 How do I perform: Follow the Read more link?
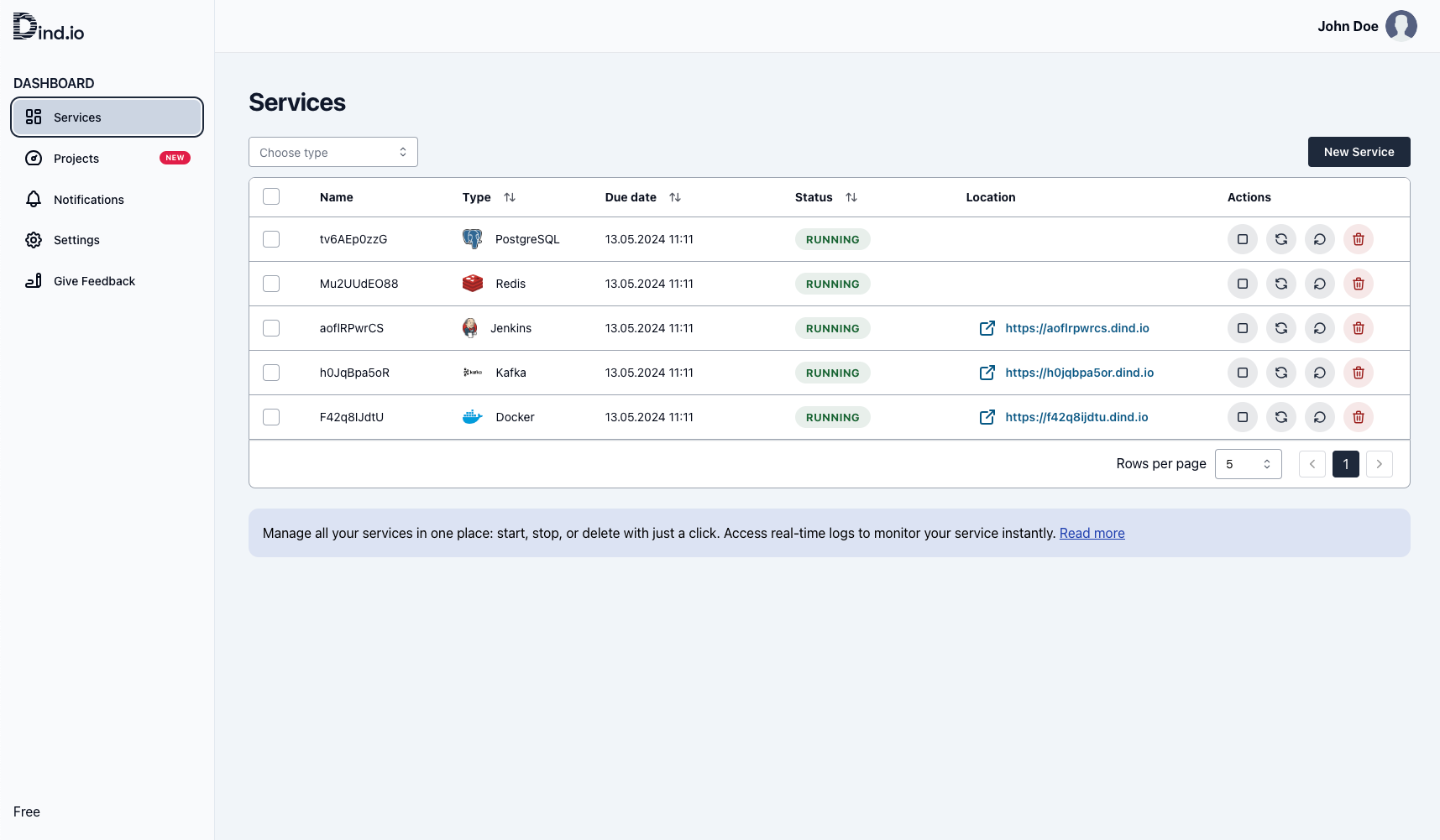coord(1092,533)
